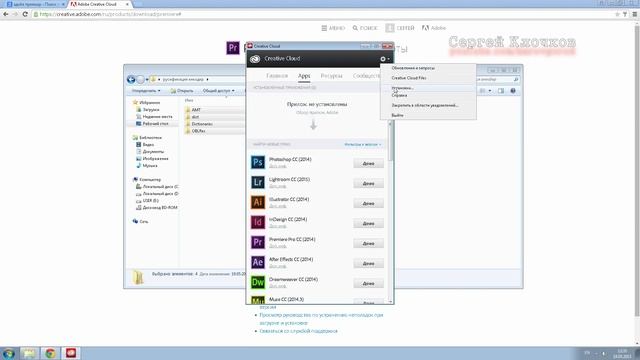Click the Lightroom CC (2015) Lr icon
Viewport: 640px width, 360px height.
coord(258,182)
